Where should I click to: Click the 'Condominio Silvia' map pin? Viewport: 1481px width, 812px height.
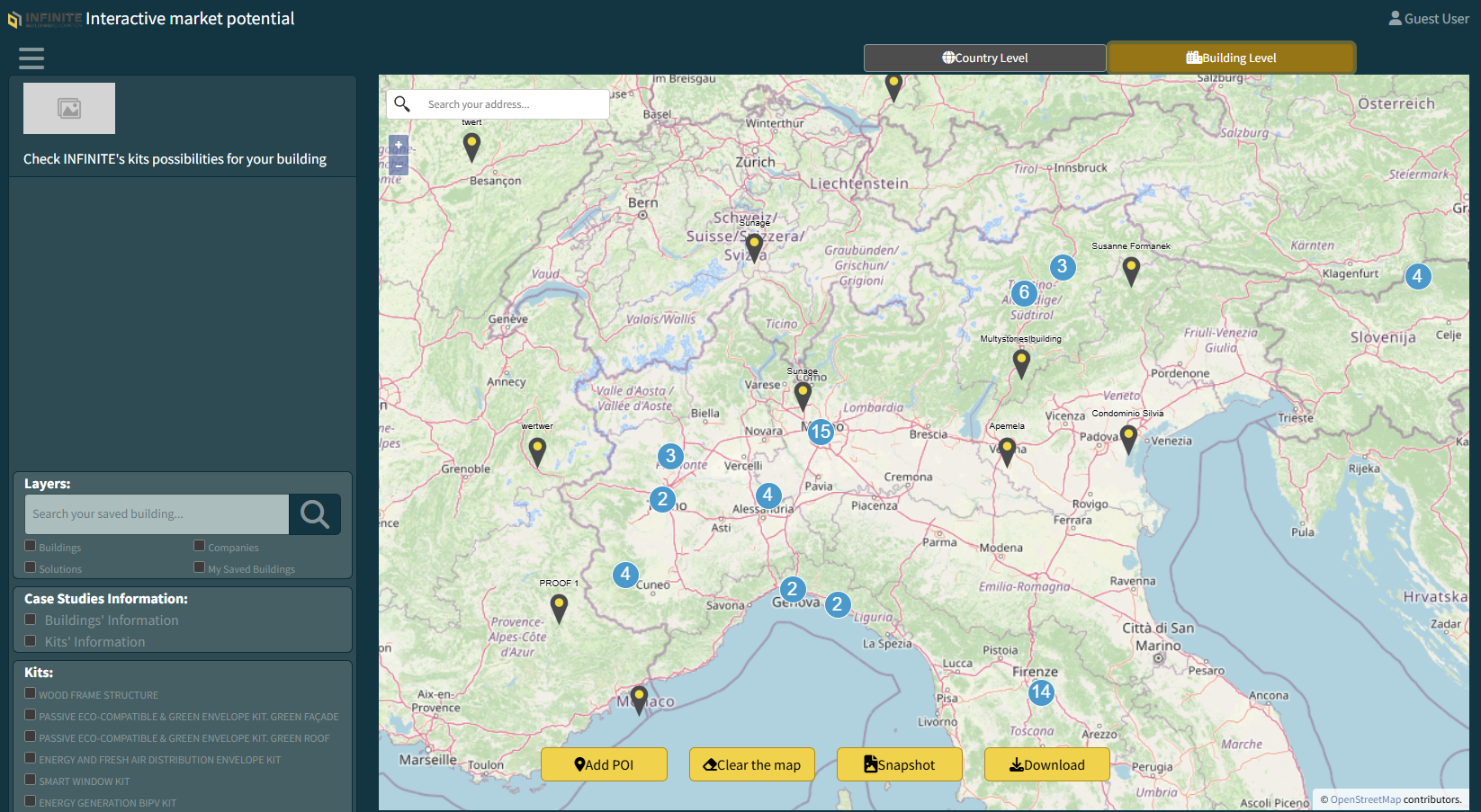pos(1128,440)
